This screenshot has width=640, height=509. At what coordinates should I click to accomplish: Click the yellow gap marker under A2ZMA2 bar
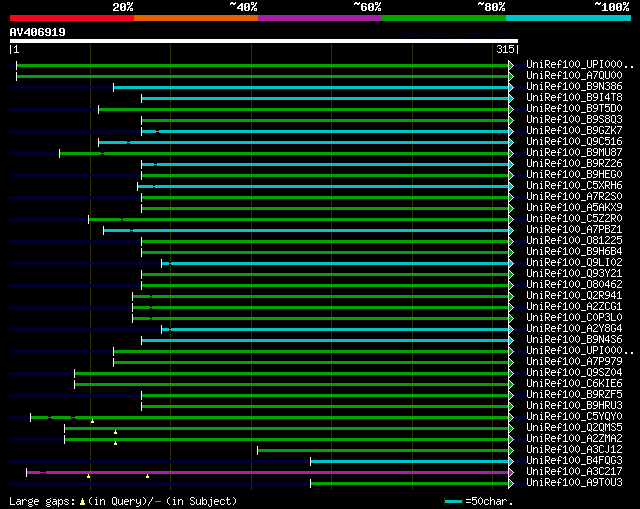(116, 443)
